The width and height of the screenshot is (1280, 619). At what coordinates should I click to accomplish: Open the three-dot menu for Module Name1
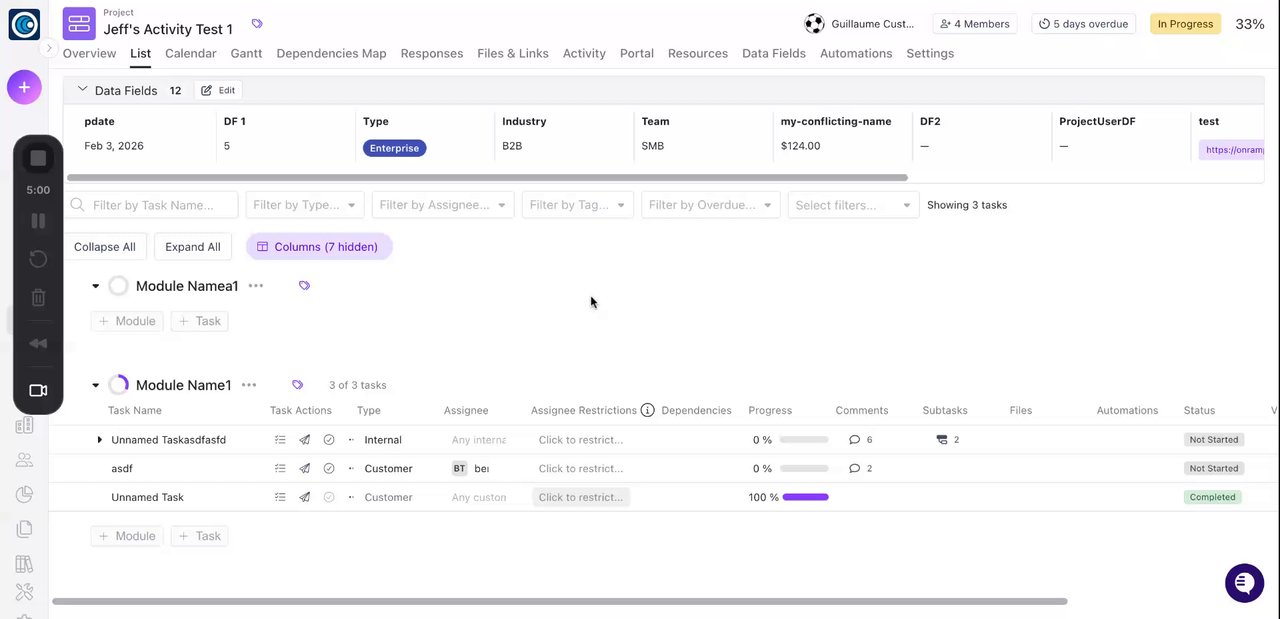tap(249, 385)
